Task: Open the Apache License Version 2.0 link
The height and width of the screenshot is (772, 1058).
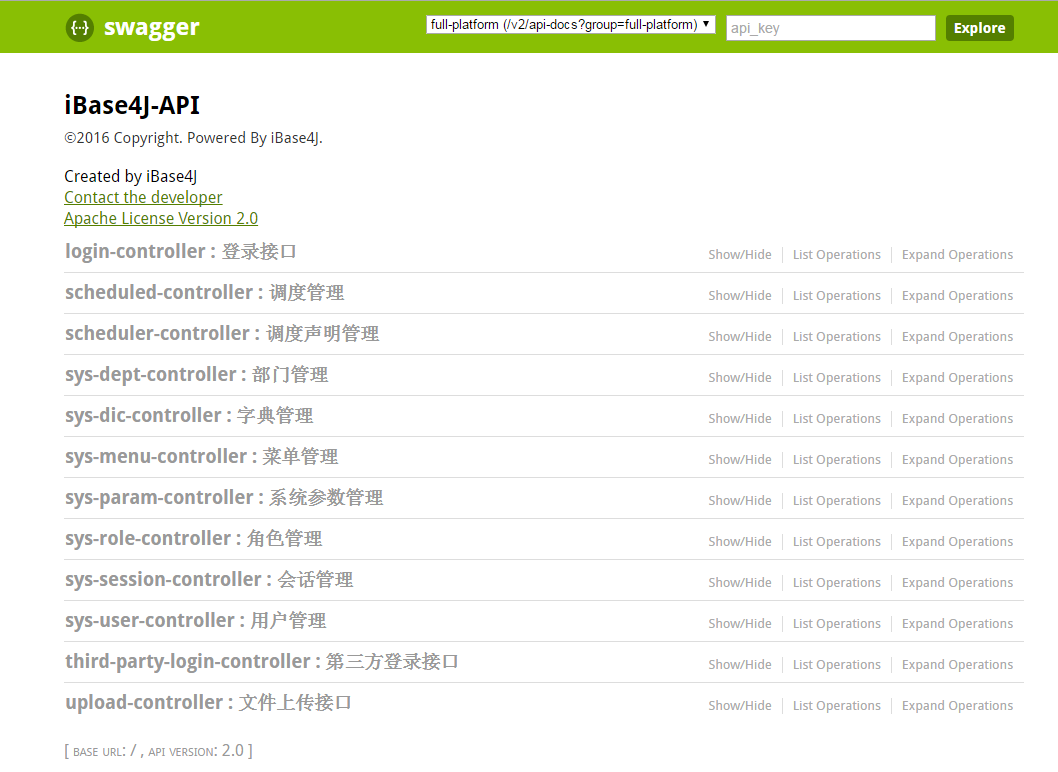Action: (x=161, y=219)
